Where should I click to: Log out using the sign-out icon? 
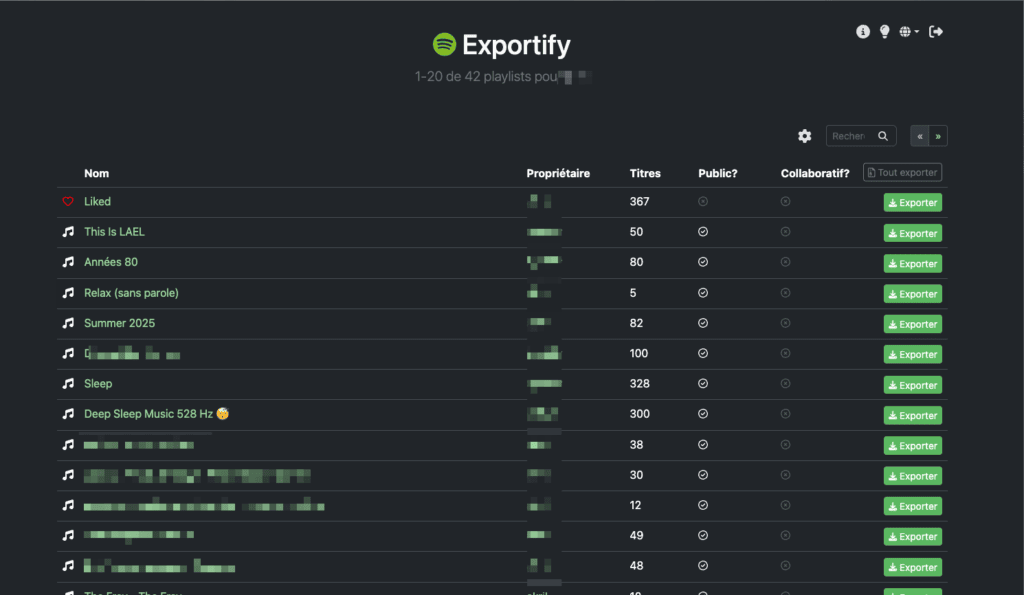(x=936, y=31)
